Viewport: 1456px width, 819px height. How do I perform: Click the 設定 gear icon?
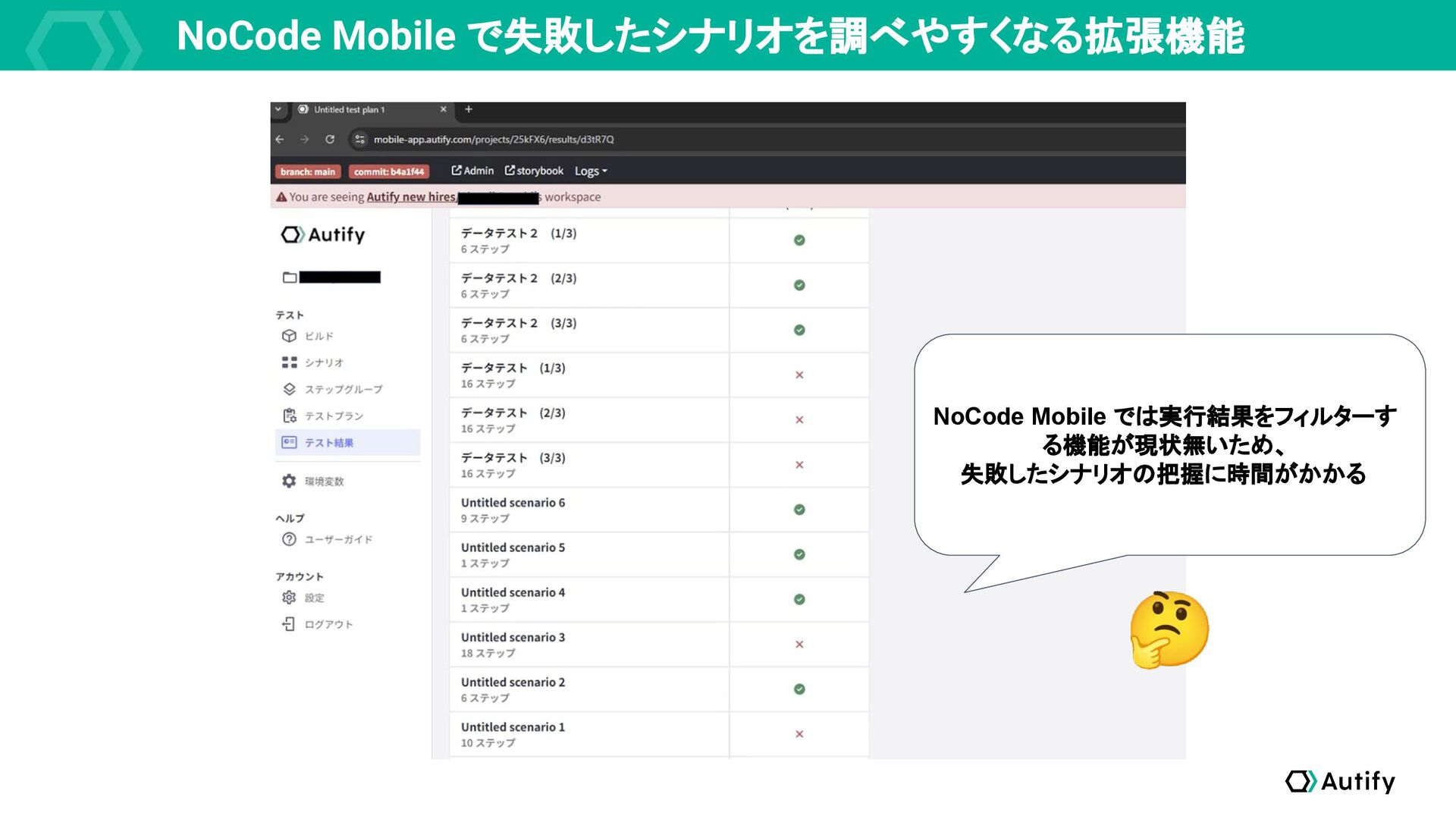point(289,598)
